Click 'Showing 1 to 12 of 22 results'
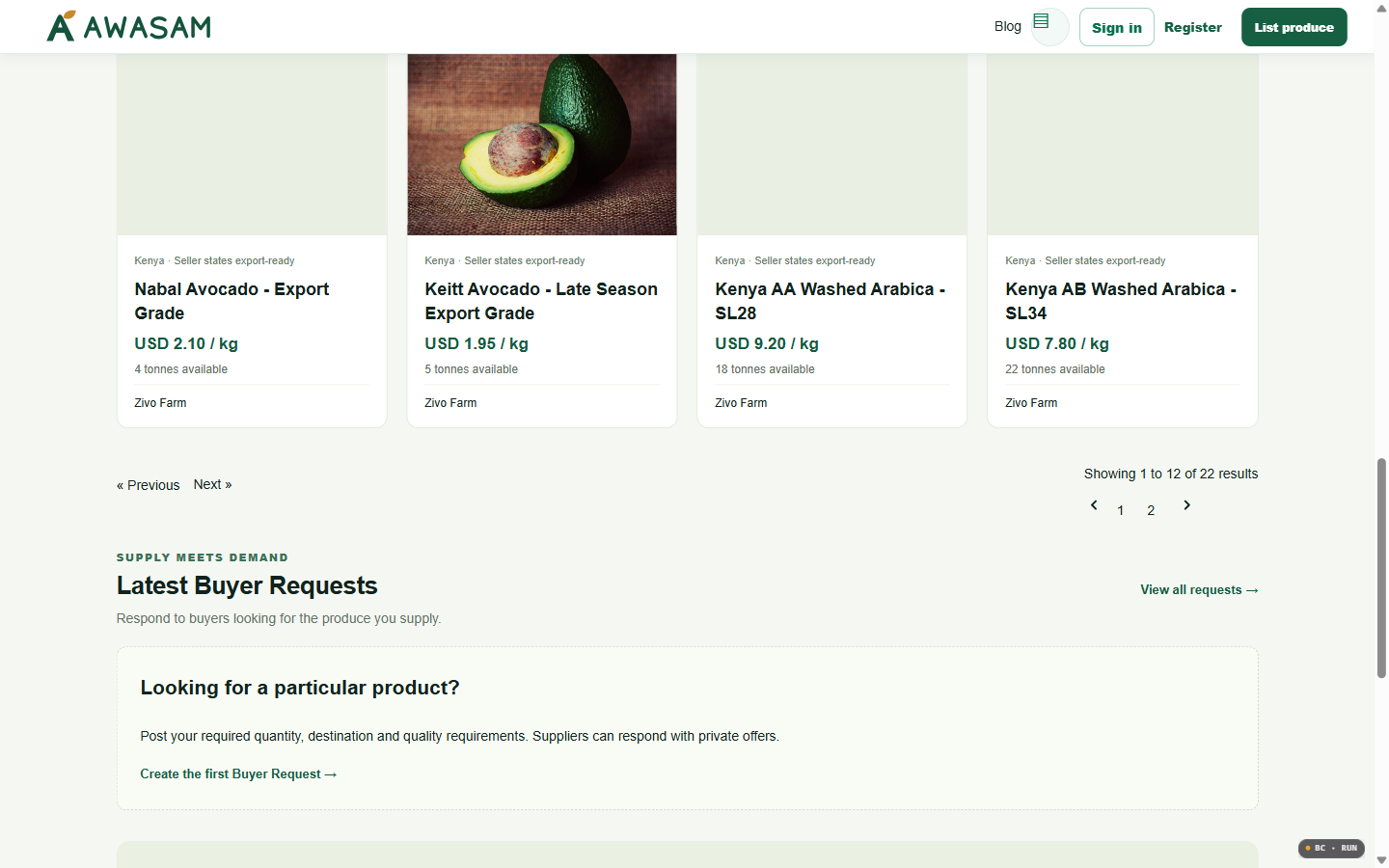This screenshot has width=1389, height=868. (1171, 474)
